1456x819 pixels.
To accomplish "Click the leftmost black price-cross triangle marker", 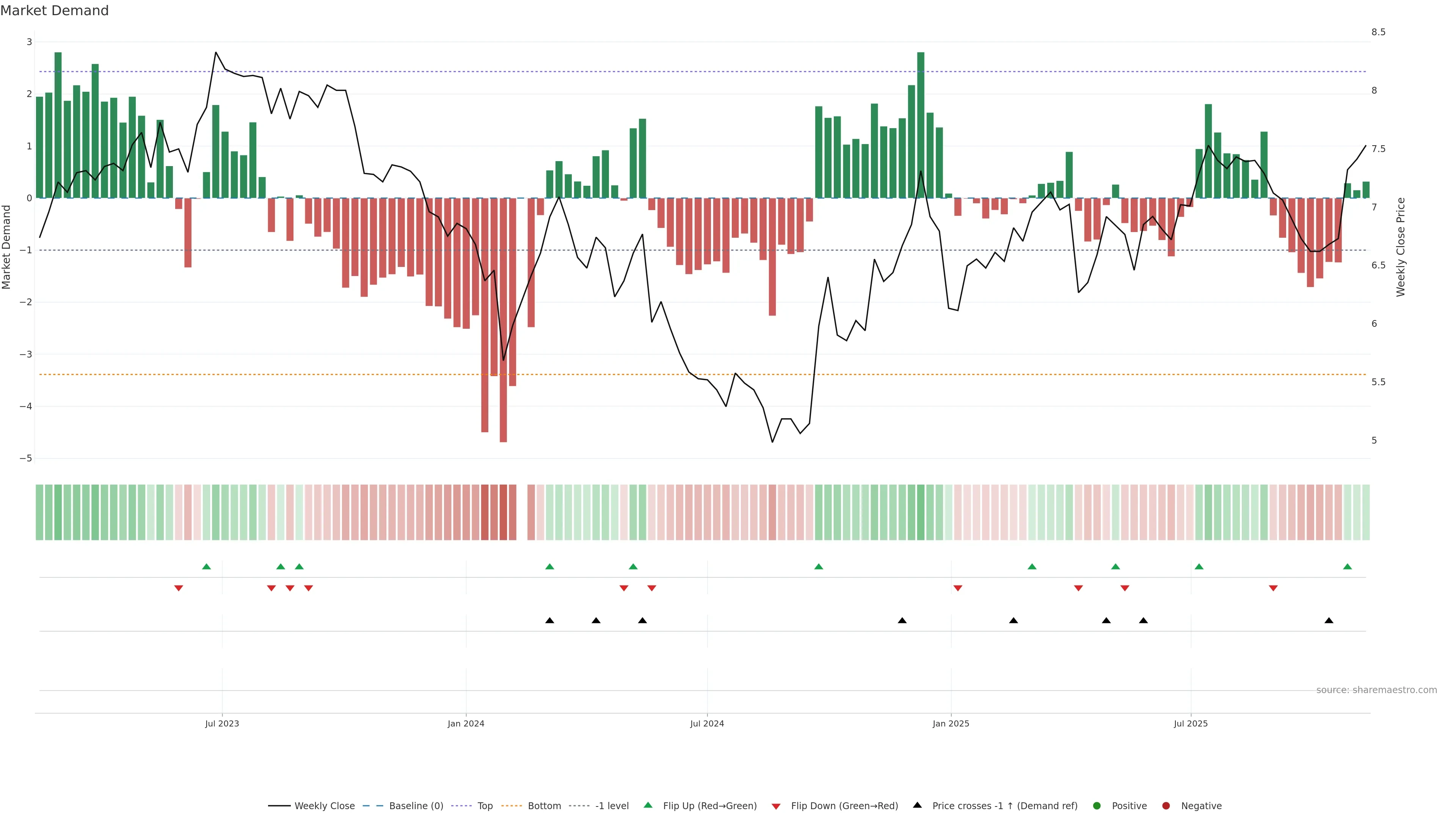I will 549,621.
